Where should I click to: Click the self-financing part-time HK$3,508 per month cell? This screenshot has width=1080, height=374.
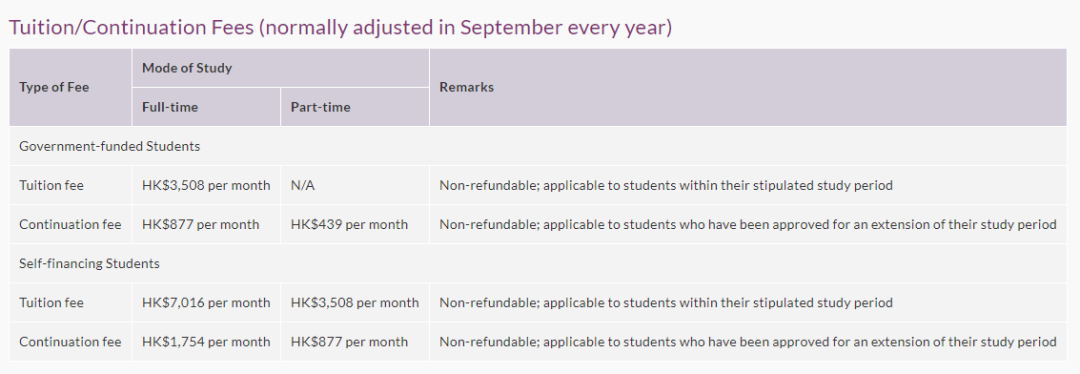click(355, 302)
